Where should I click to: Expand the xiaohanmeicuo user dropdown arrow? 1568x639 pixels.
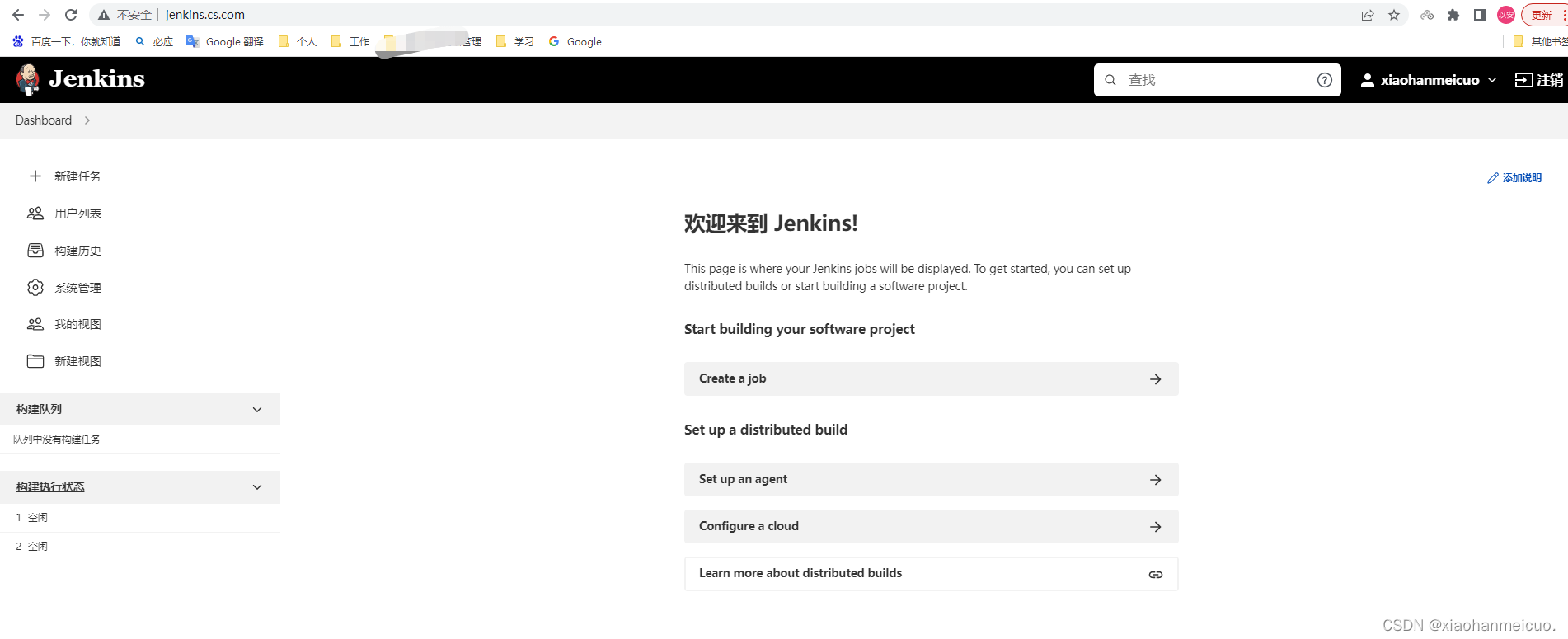tap(1492, 80)
